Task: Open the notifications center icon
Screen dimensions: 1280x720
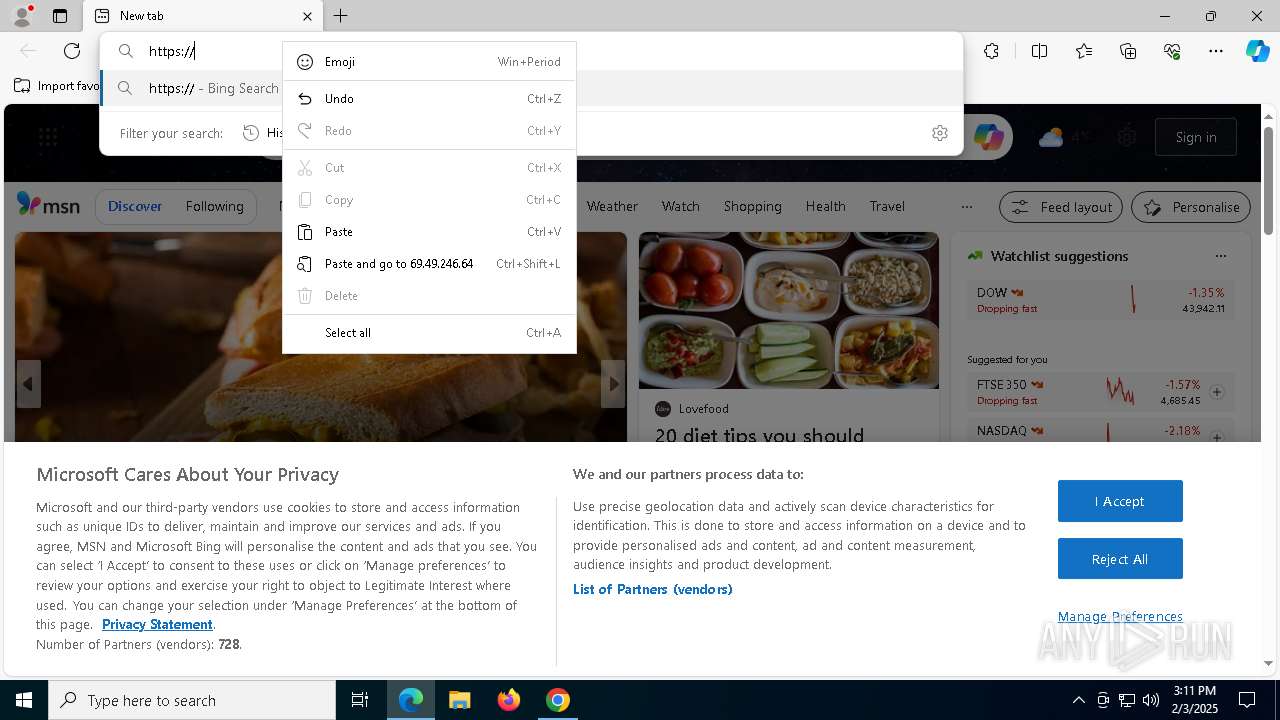Action: click(x=1247, y=700)
